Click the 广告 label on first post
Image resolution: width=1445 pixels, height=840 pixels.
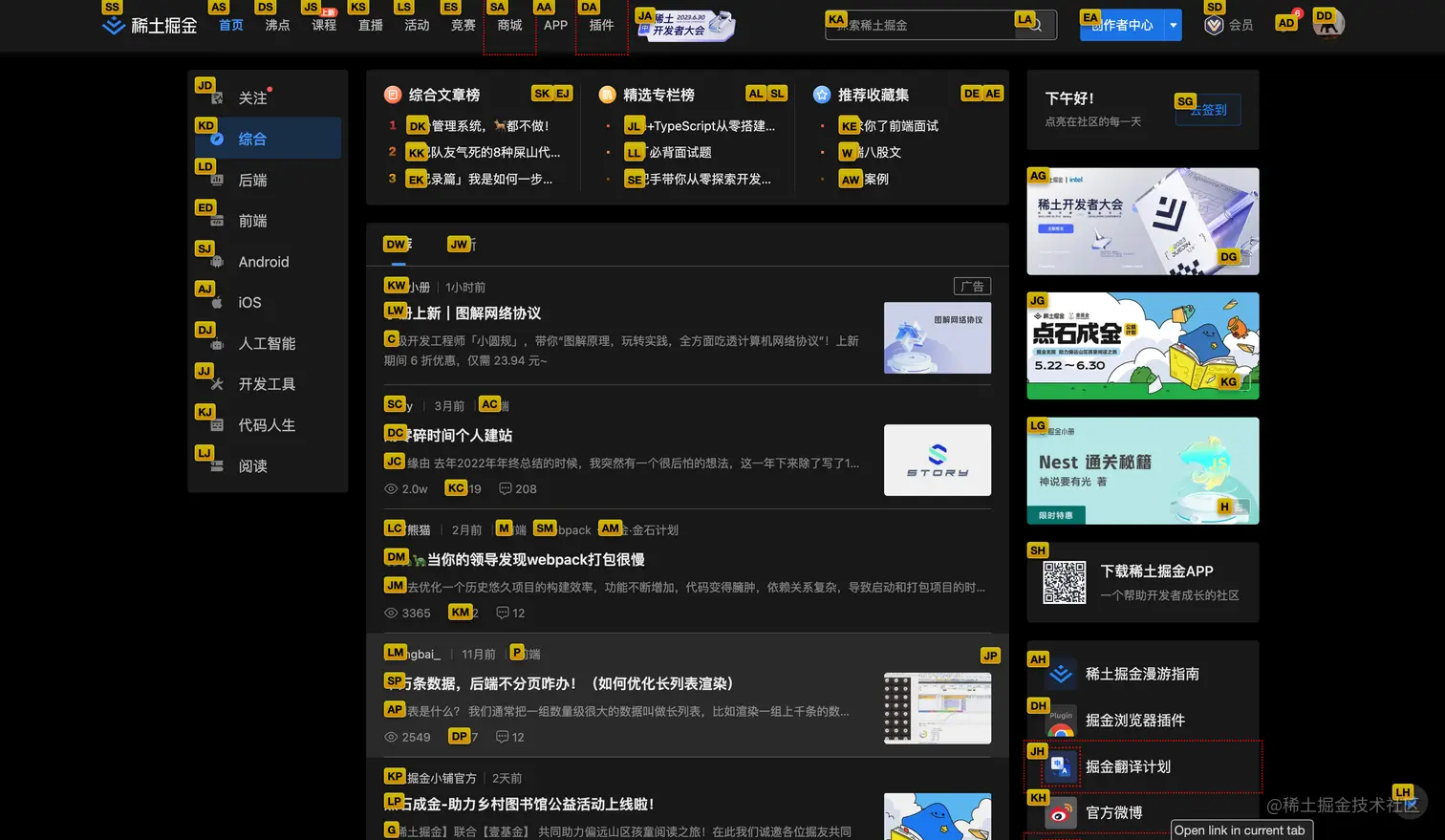(973, 286)
